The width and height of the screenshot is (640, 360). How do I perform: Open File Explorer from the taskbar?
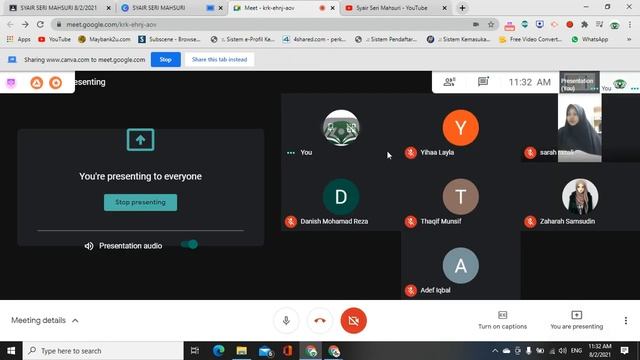(x=242, y=351)
